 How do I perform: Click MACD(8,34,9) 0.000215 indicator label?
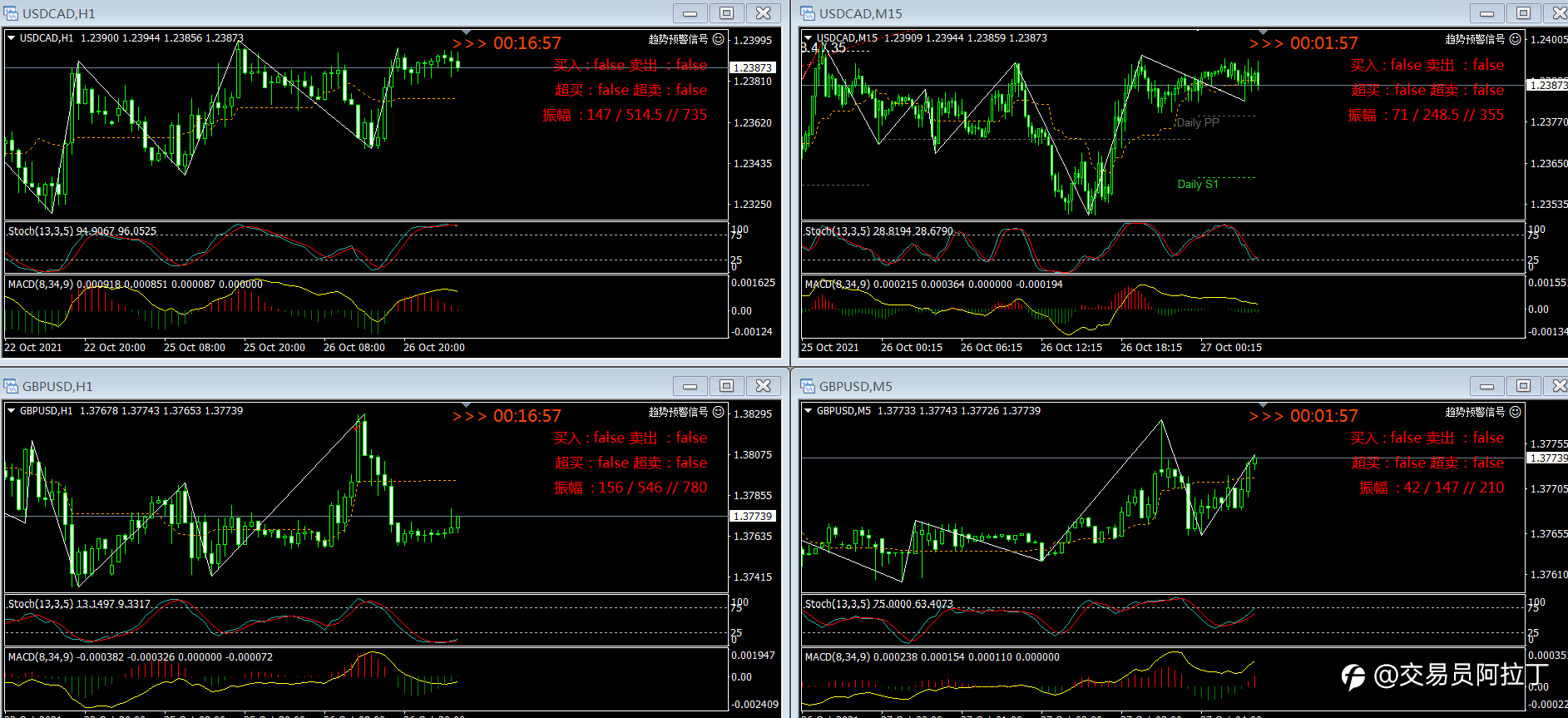[x=934, y=285]
